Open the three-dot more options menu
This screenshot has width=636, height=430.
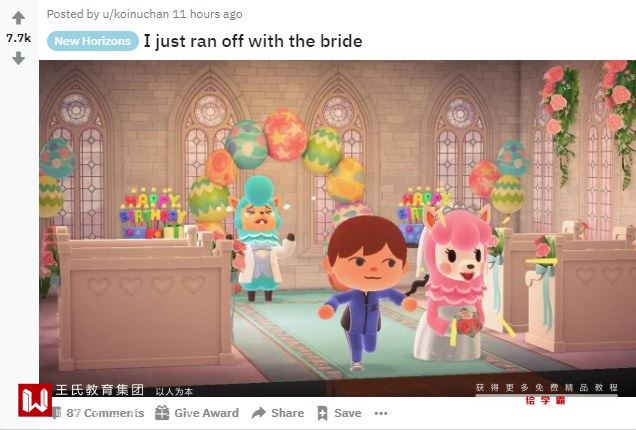click(x=380, y=413)
